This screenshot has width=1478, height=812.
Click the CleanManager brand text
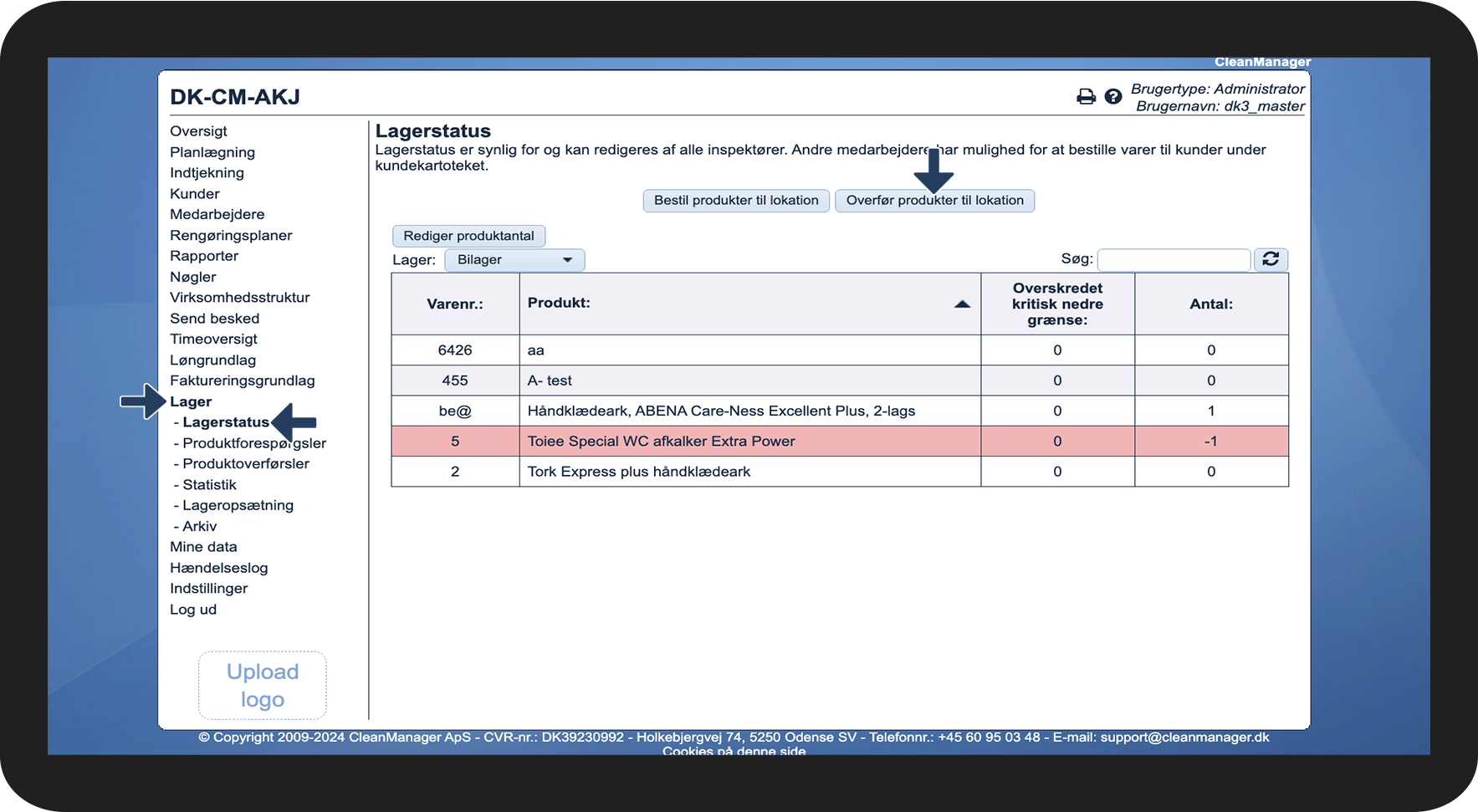[x=1262, y=62]
